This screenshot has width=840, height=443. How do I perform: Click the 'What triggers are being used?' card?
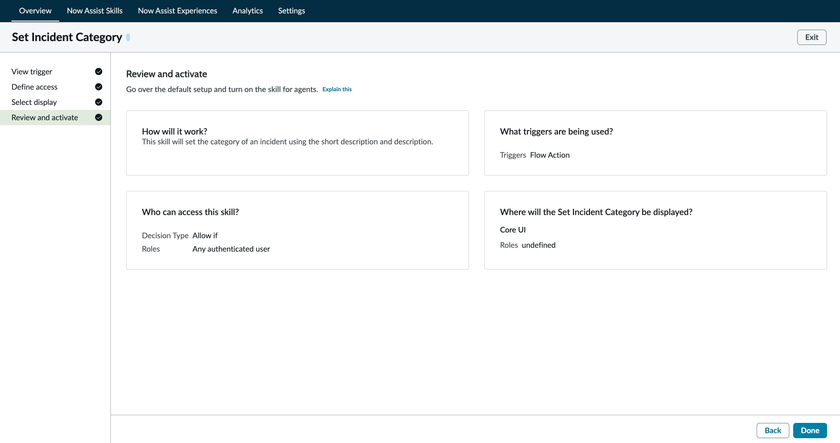point(655,143)
